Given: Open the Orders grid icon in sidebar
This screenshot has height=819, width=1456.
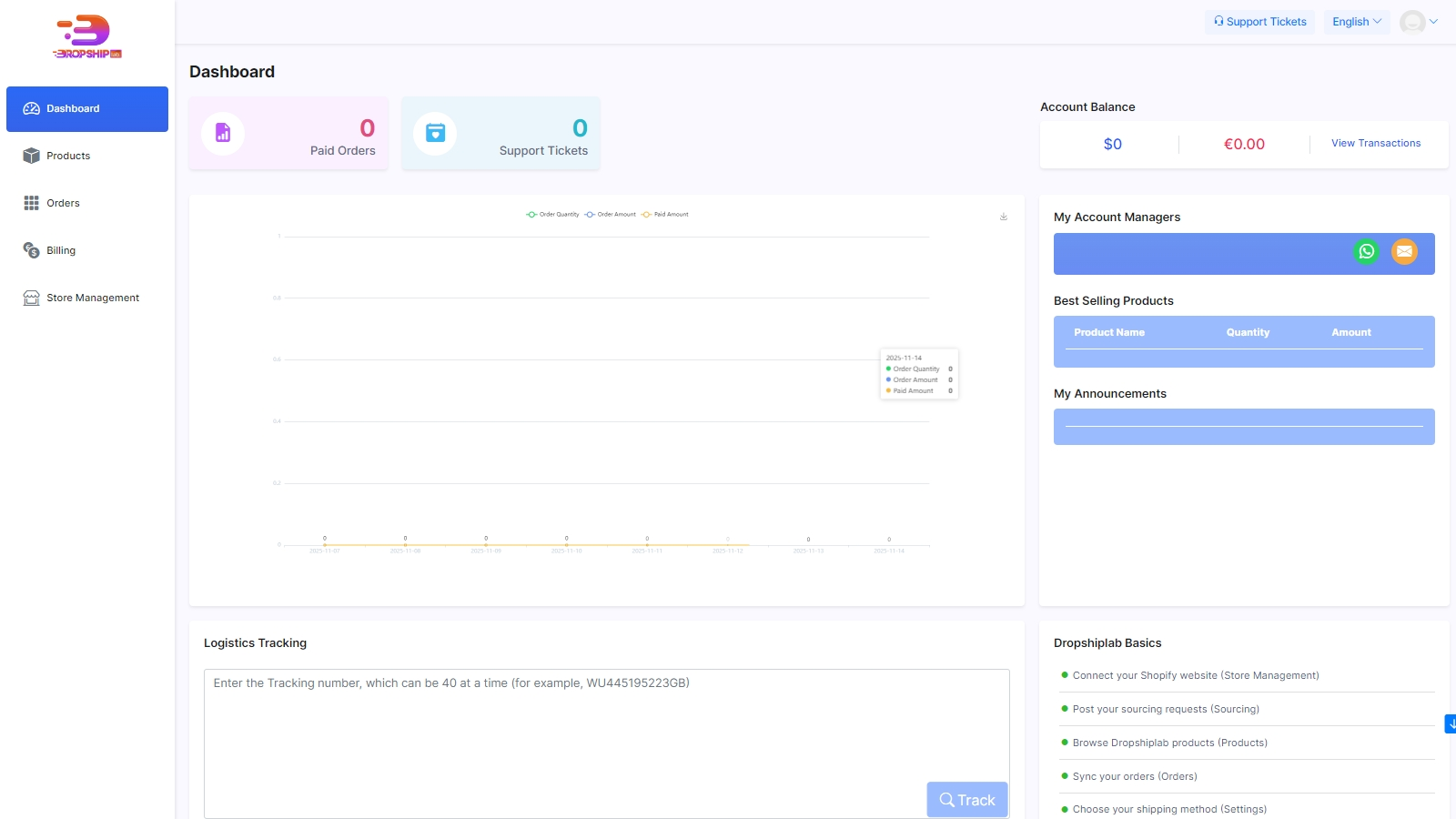Looking at the screenshot, I should (x=32, y=203).
